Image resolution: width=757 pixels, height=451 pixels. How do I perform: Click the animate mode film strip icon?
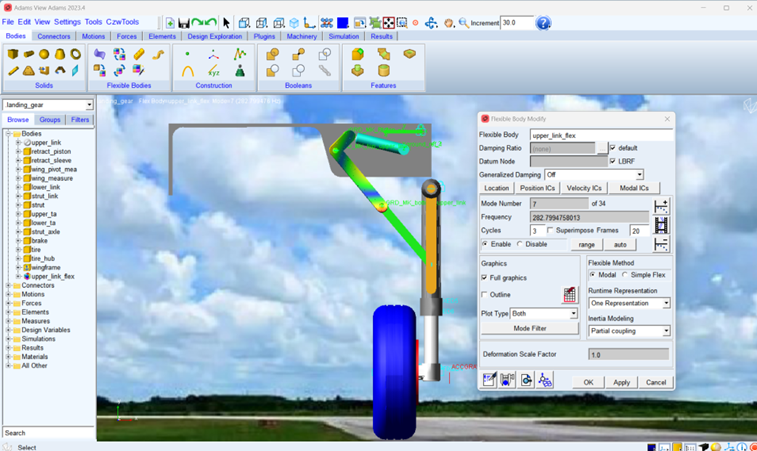[x=661, y=225]
